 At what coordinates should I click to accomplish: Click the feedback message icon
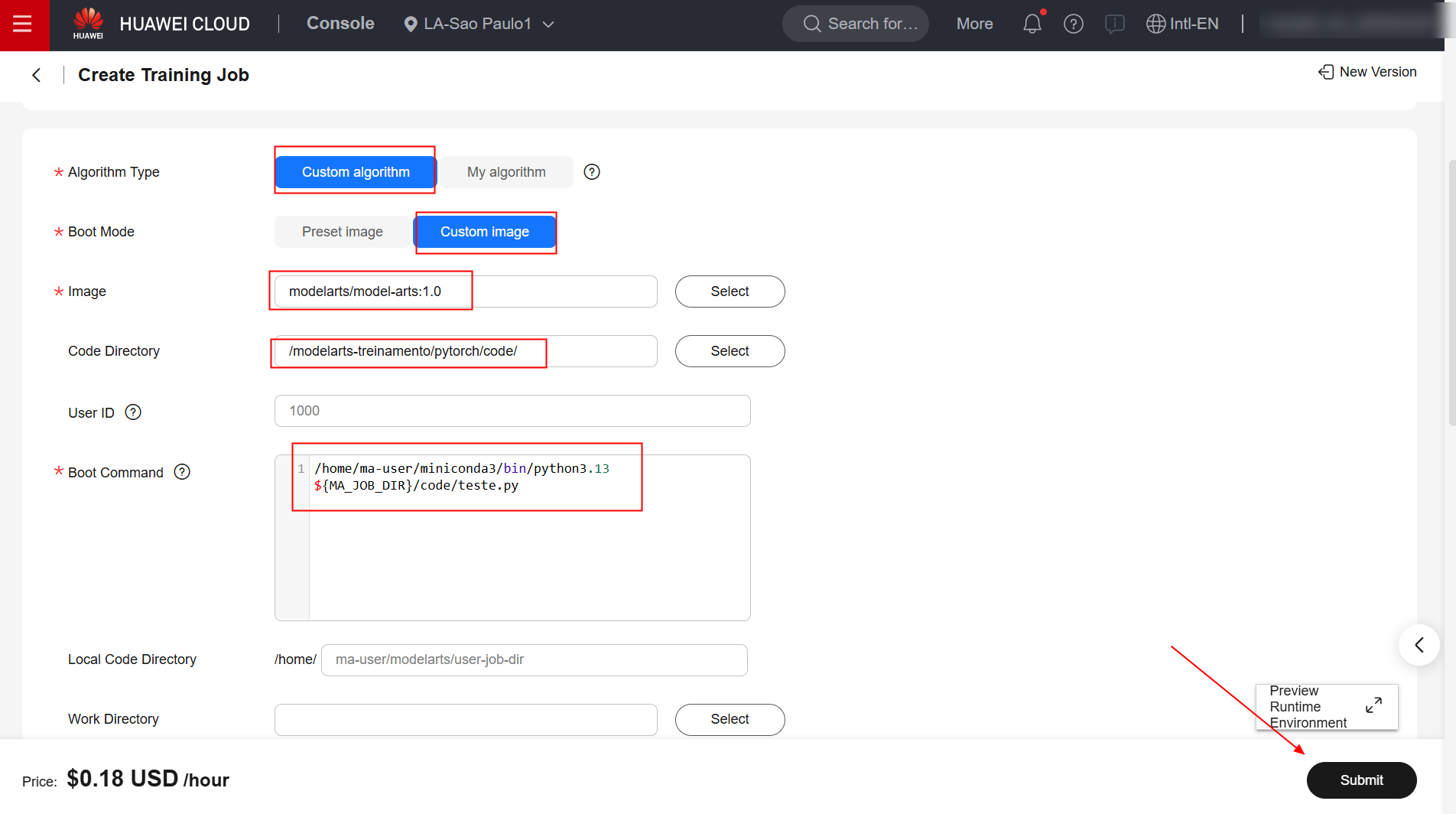click(x=1114, y=24)
